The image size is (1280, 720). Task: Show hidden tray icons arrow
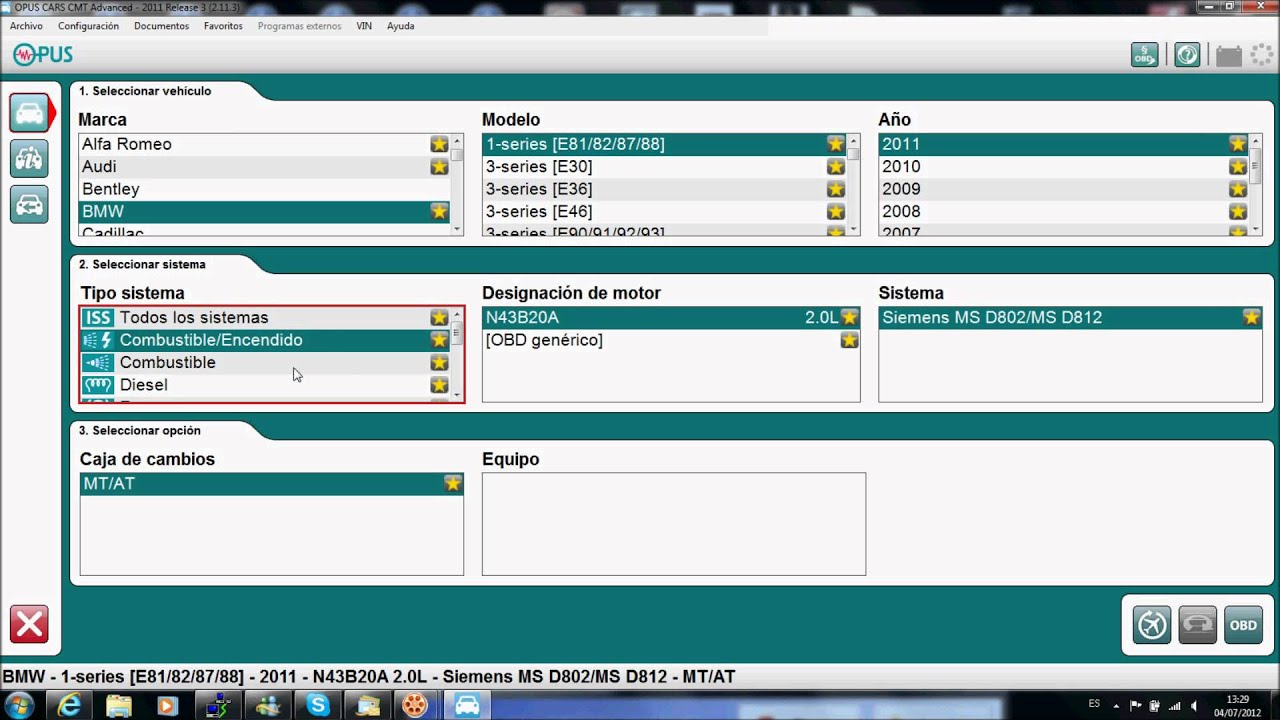(1116, 705)
